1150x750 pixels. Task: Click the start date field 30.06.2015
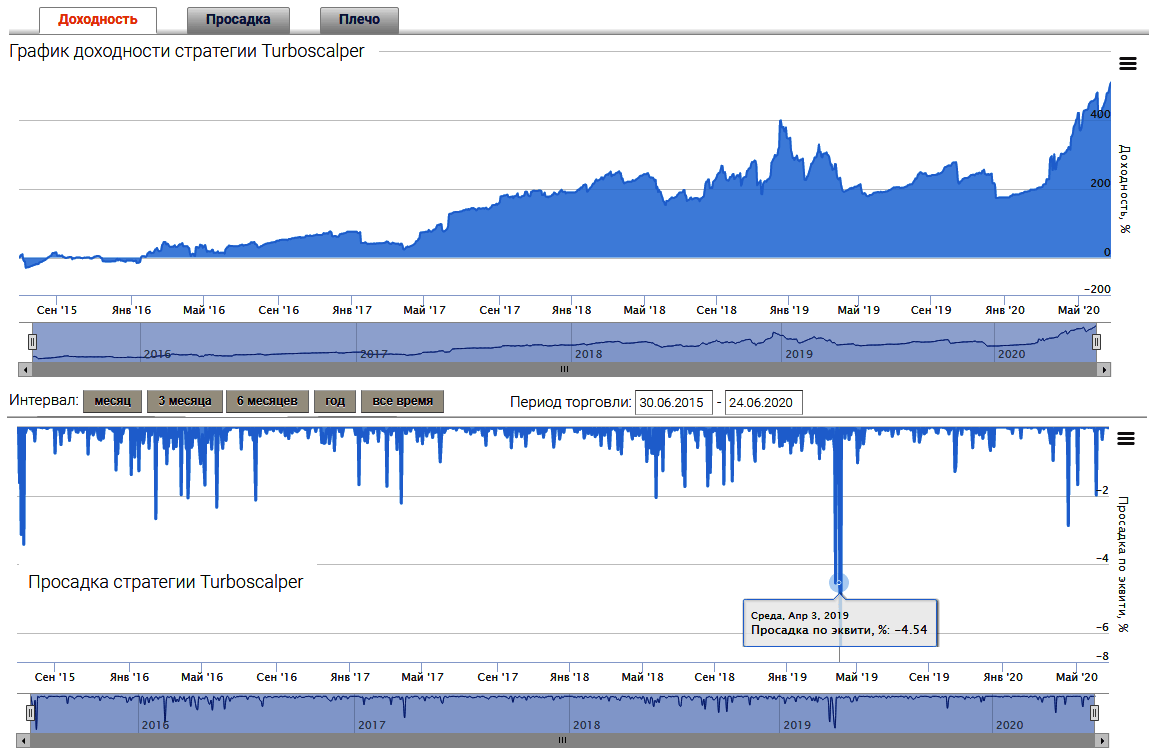pyautogui.click(x=673, y=403)
